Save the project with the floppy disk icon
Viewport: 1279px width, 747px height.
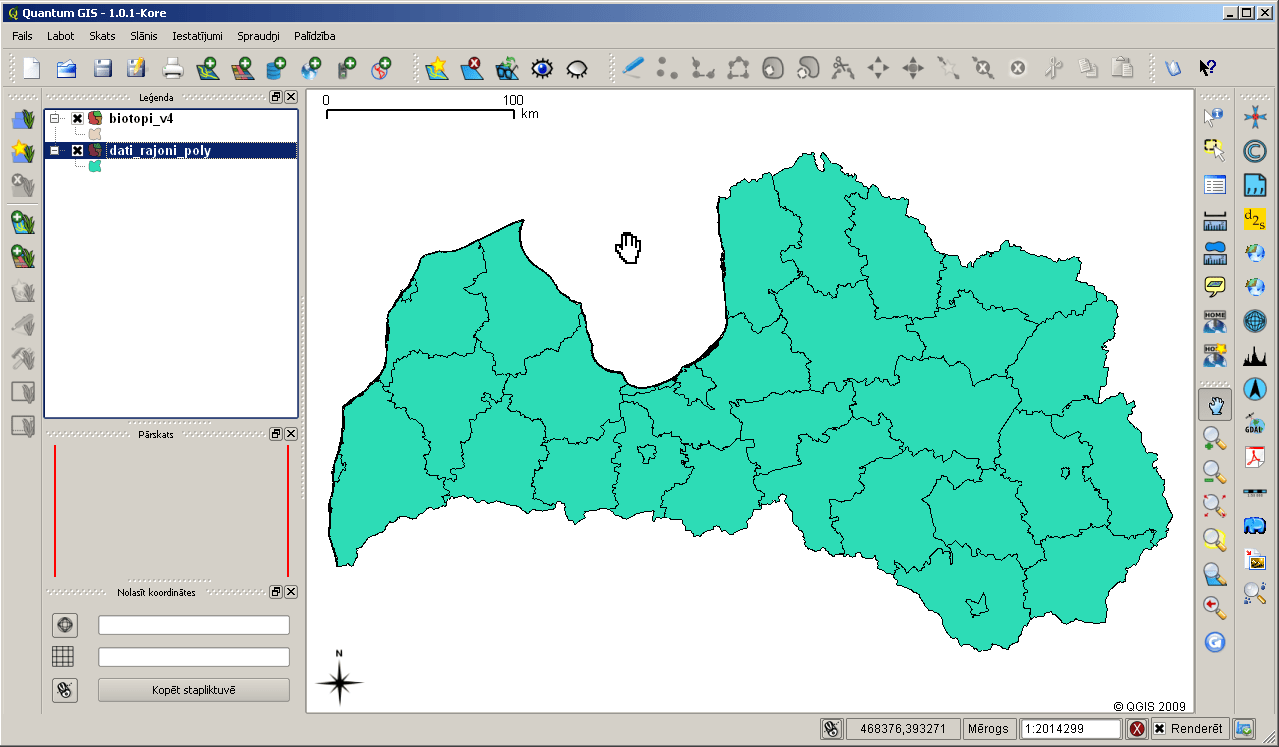pyautogui.click(x=102, y=68)
